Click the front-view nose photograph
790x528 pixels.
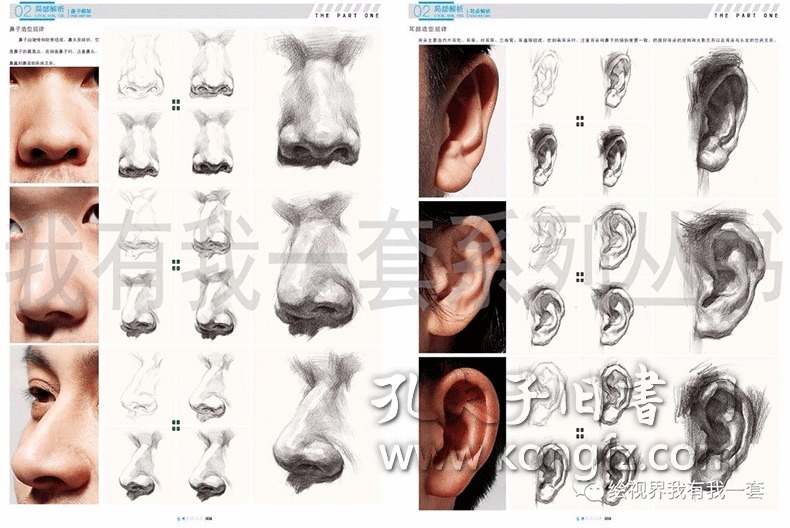point(54,124)
